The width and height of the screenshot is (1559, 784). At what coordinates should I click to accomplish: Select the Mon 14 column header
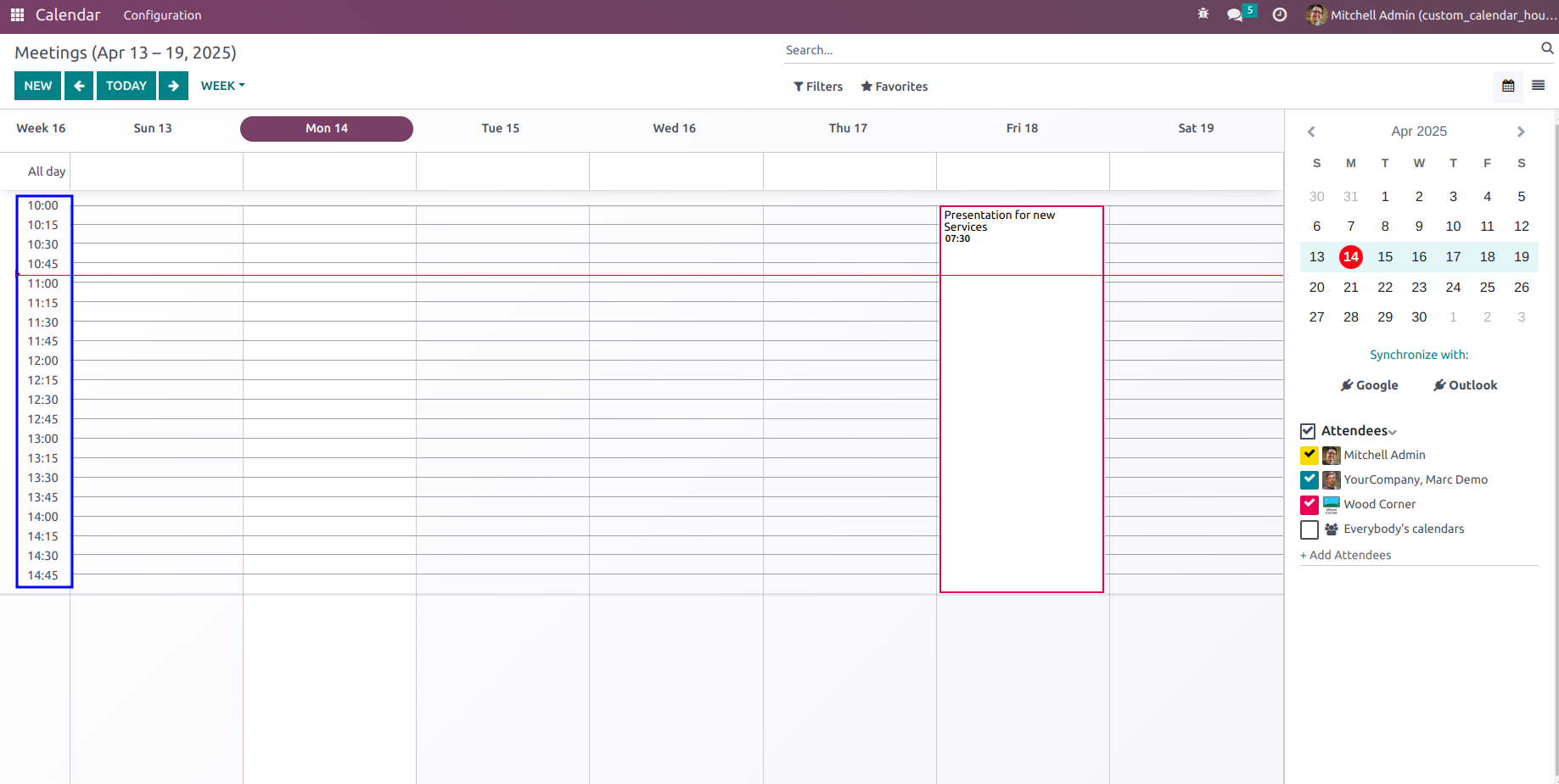coord(327,129)
